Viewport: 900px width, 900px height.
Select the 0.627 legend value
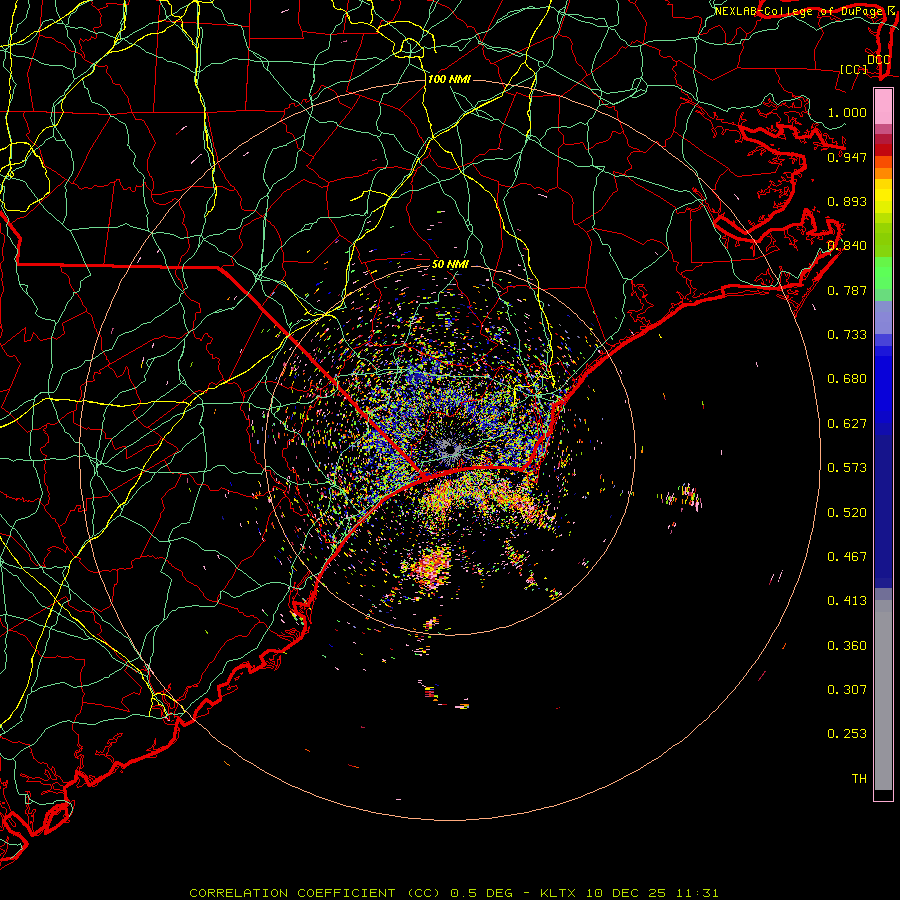847,424
